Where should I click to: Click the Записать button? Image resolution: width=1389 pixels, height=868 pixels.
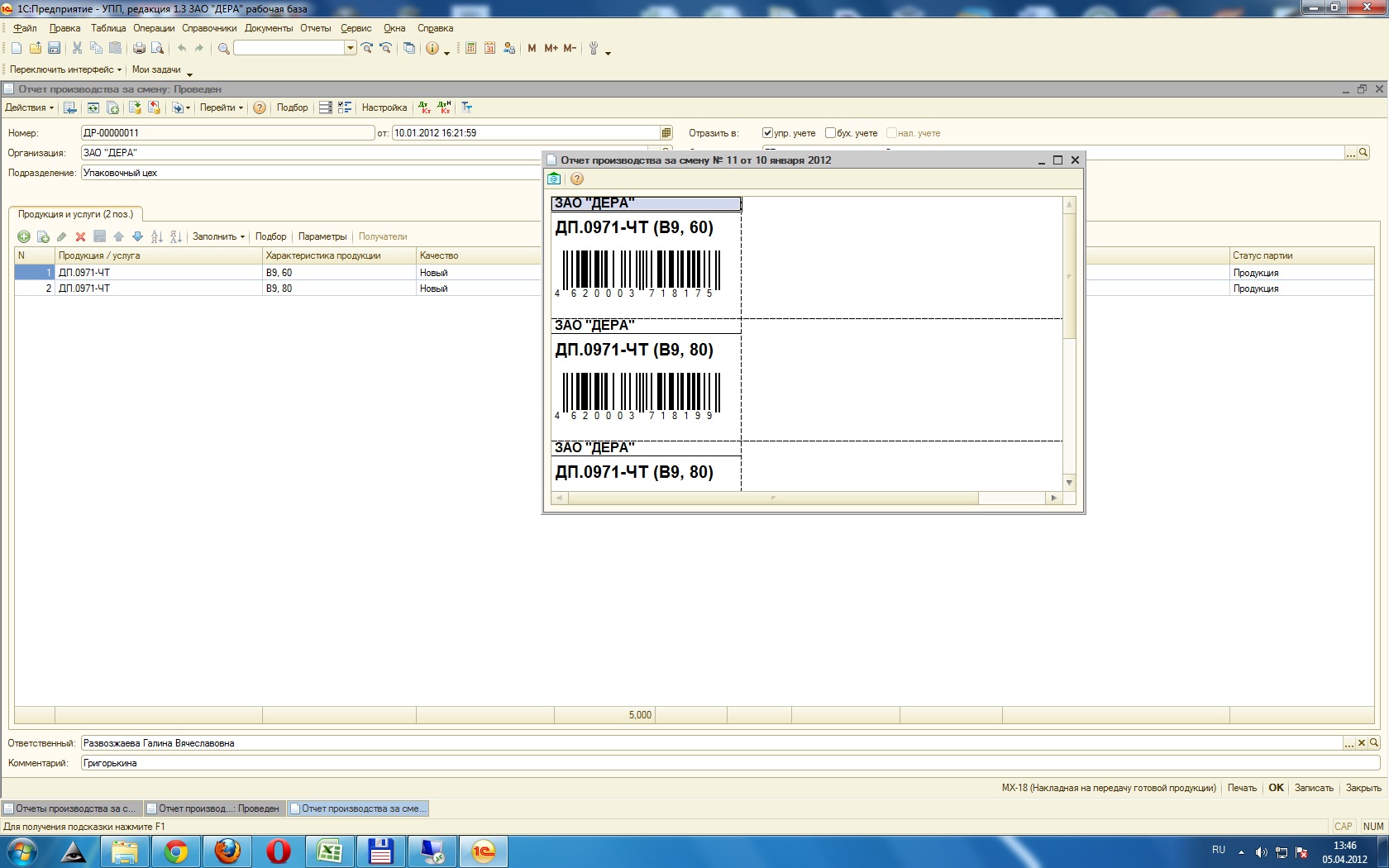(x=1314, y=788)
